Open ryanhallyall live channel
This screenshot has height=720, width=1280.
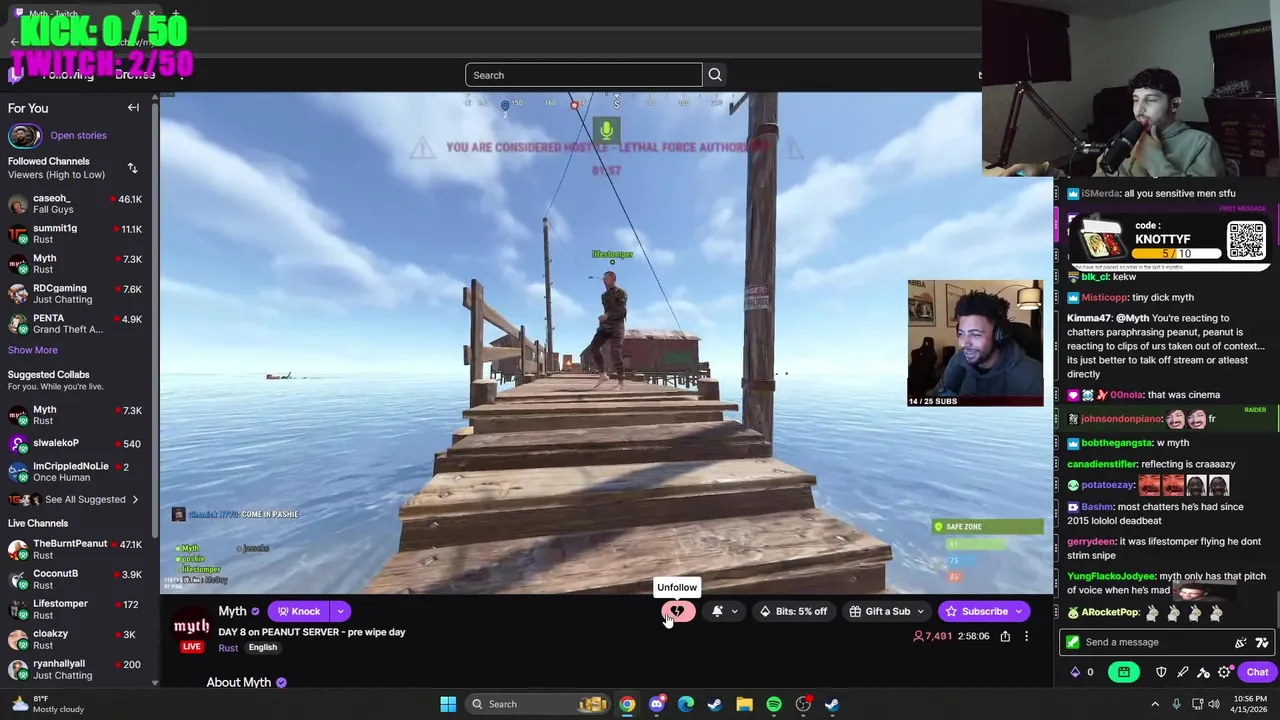(78, 669)
